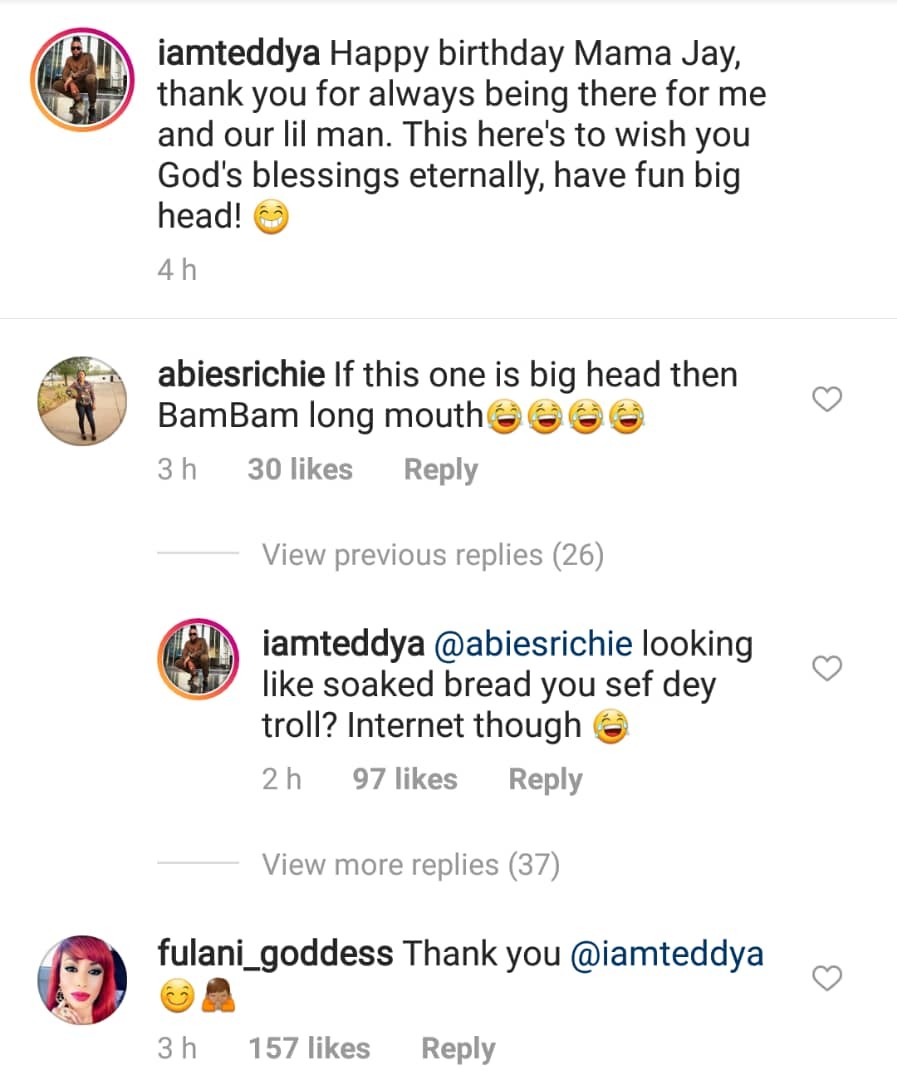Screen dimensions: 897x1080
Task: Tap Reply under fulani_goddess's comment
Action: point(458,1048)
